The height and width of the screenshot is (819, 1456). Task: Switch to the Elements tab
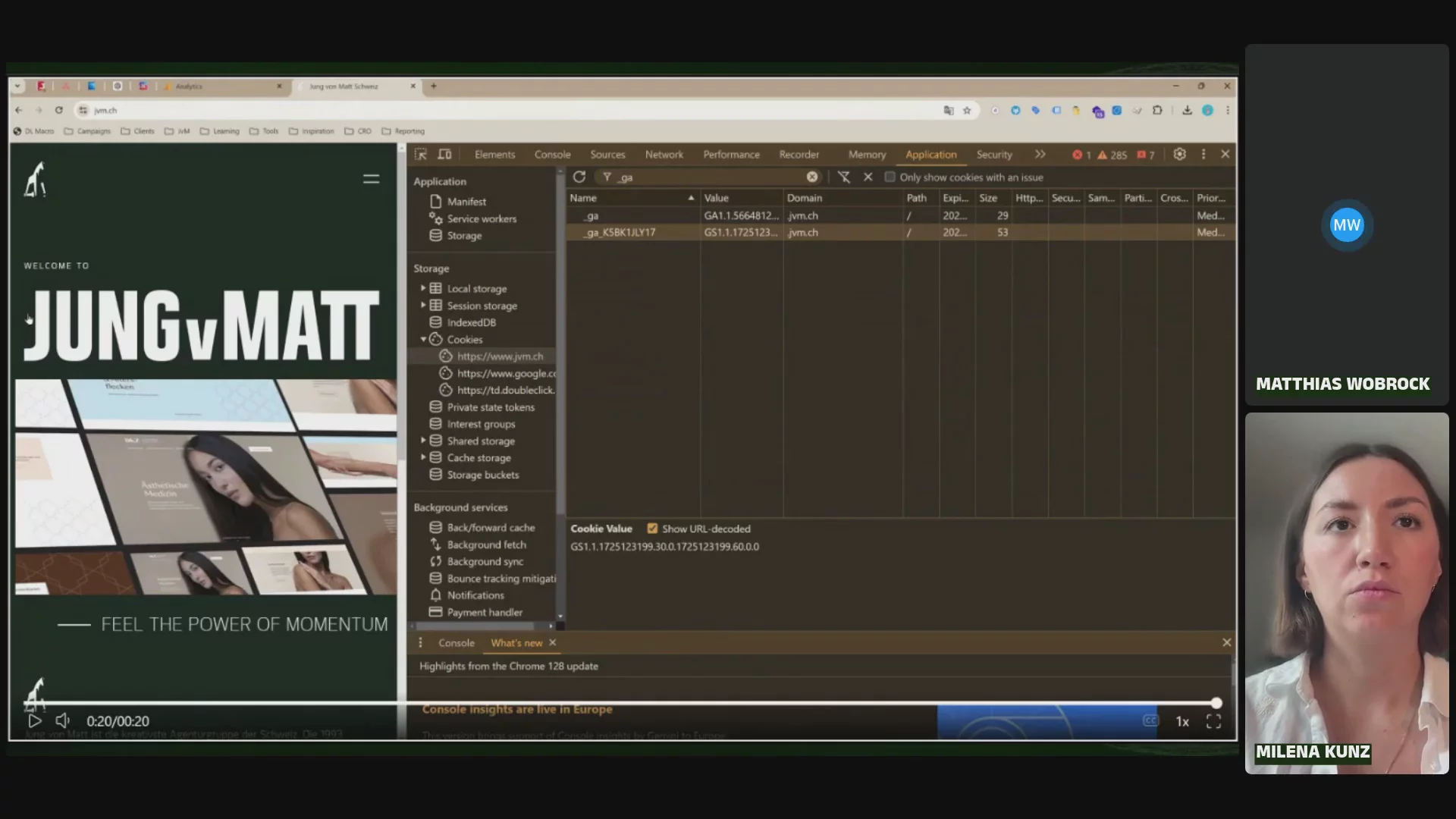pyautogui.click(x=494, y=155)
